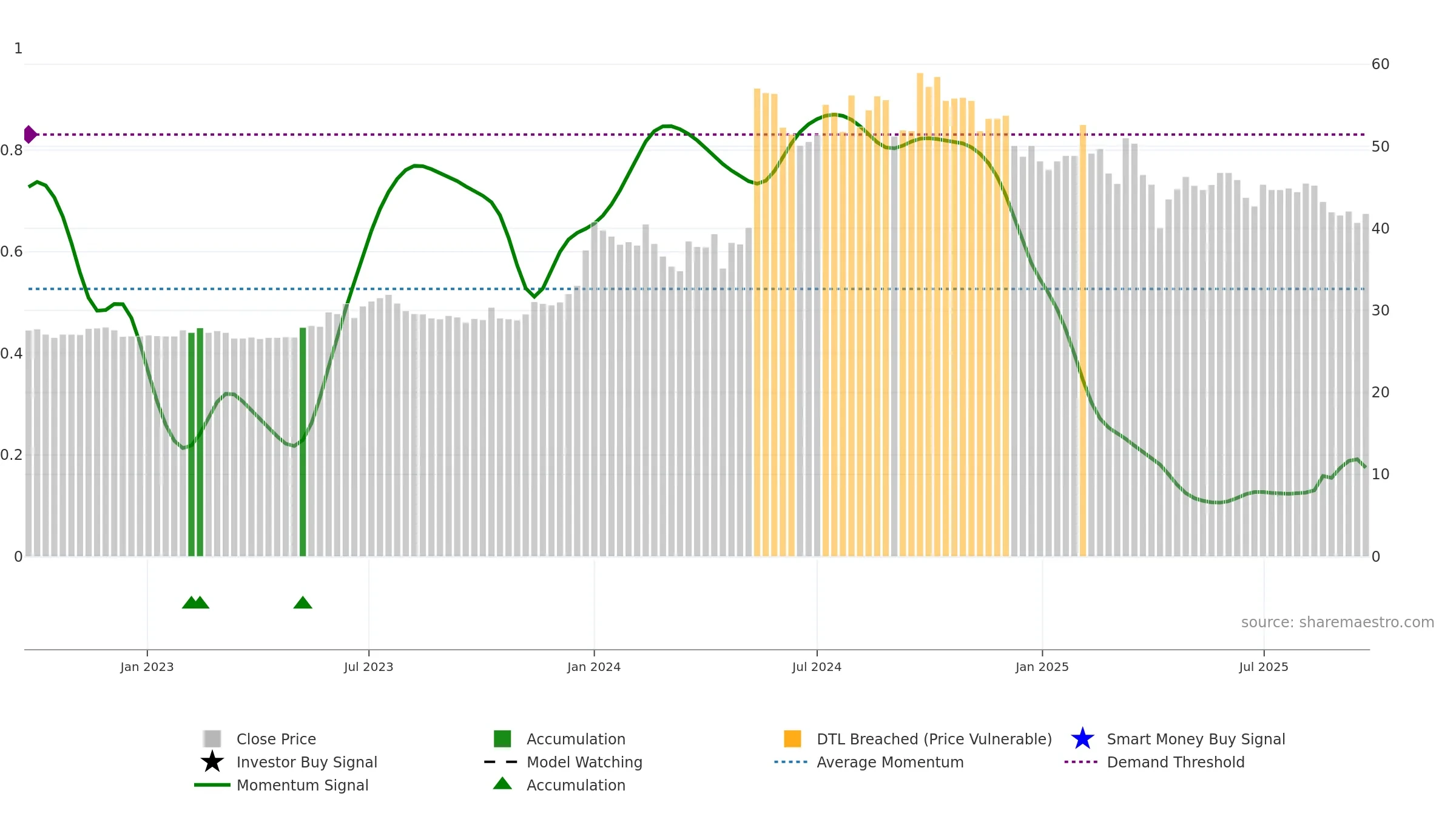Image resolution: width=1456 pixels, height=819 pixels.
Task: Click the green Momentum Signal legend line
Action: click(212, 785)
